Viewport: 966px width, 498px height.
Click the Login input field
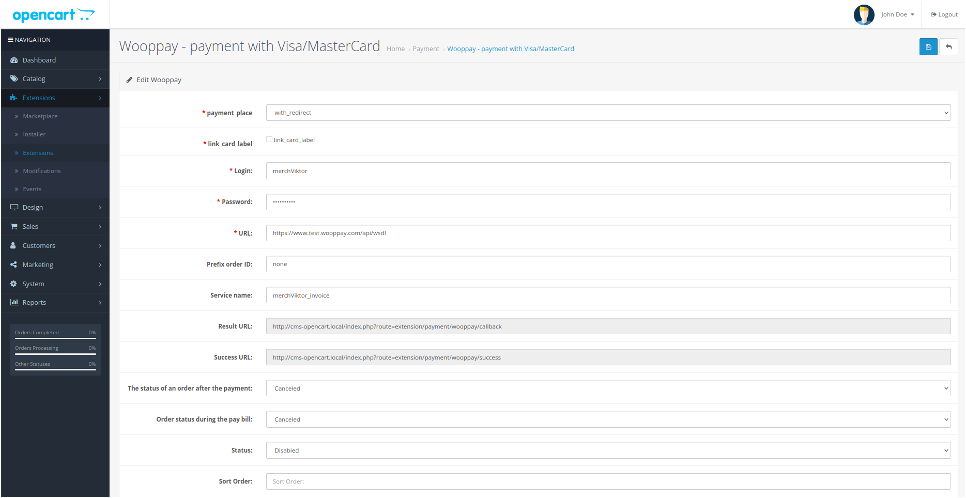(x=608, y=171)
